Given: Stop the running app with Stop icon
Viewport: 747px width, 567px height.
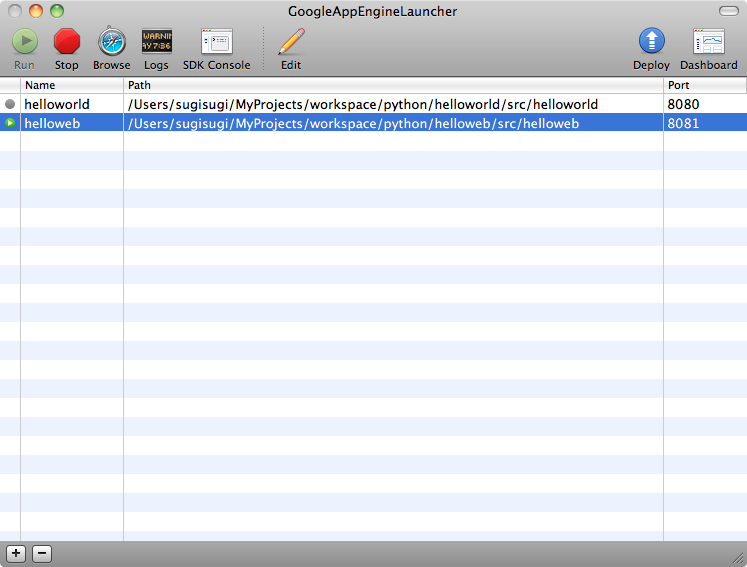Looking at the screenshot, I should pos(67,41).
